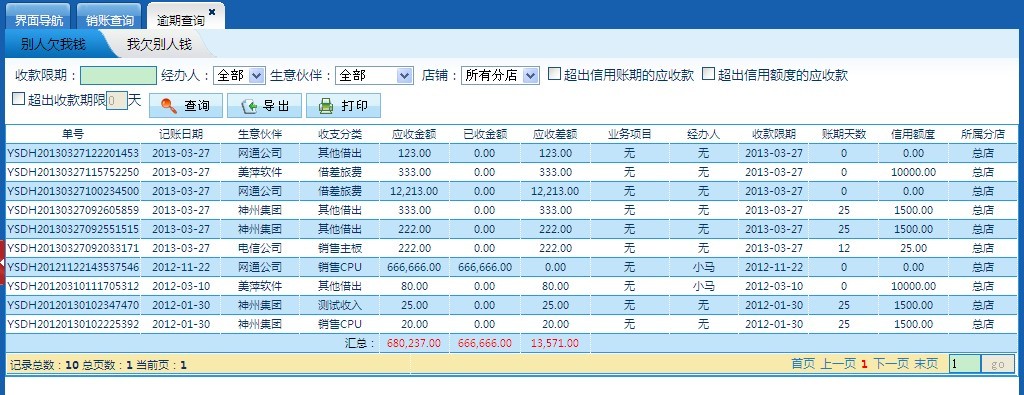The height and width of the screenshot is (395, 1024).
Task: Click the 收款限期 date input field
Action: tap(119, 76)
